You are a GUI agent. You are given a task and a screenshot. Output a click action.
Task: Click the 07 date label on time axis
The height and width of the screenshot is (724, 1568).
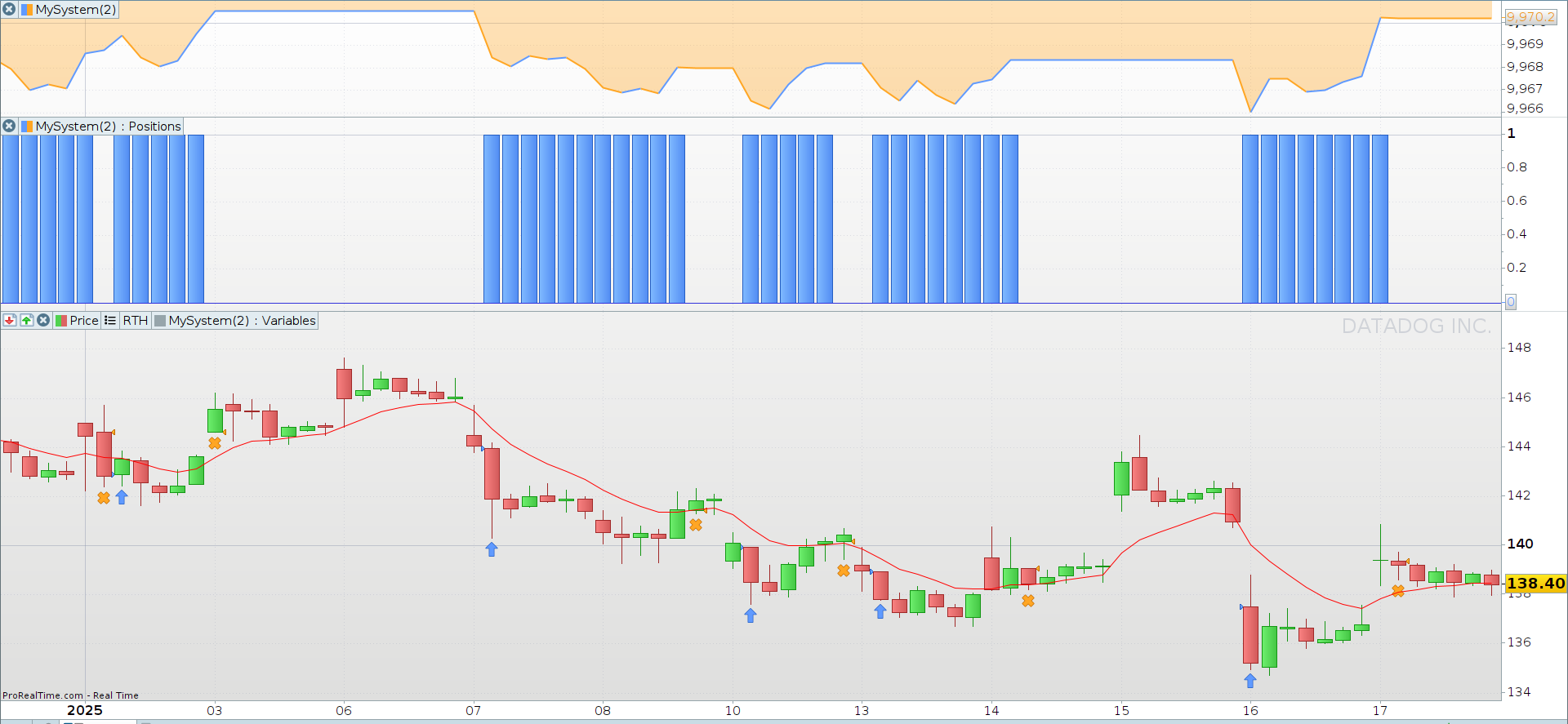pos(474,710)
